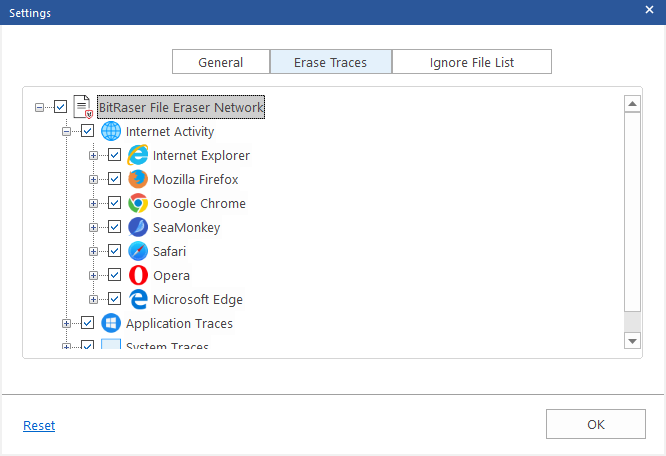Click the BitRaser File Eraser document icon
The height and width of the screenshot is (456, 666).
tap(83, 107)
